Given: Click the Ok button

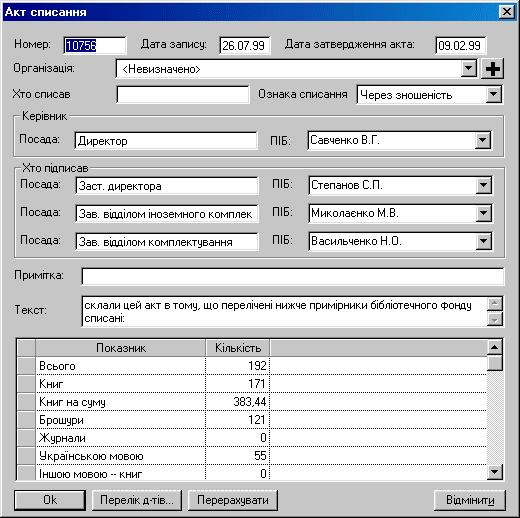Looking at the screenshot, I should [50, 500].
